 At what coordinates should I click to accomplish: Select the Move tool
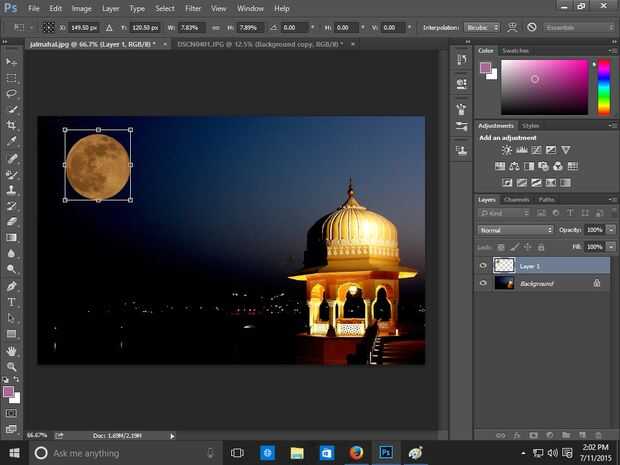[x=12, y=60]
